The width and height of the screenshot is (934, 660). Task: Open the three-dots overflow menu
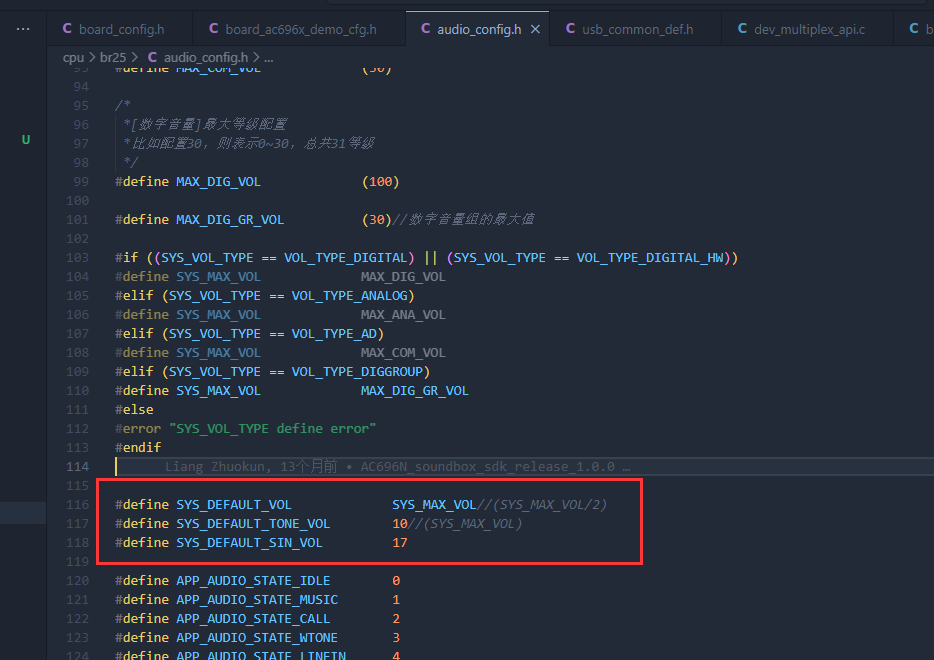(23, 29)
